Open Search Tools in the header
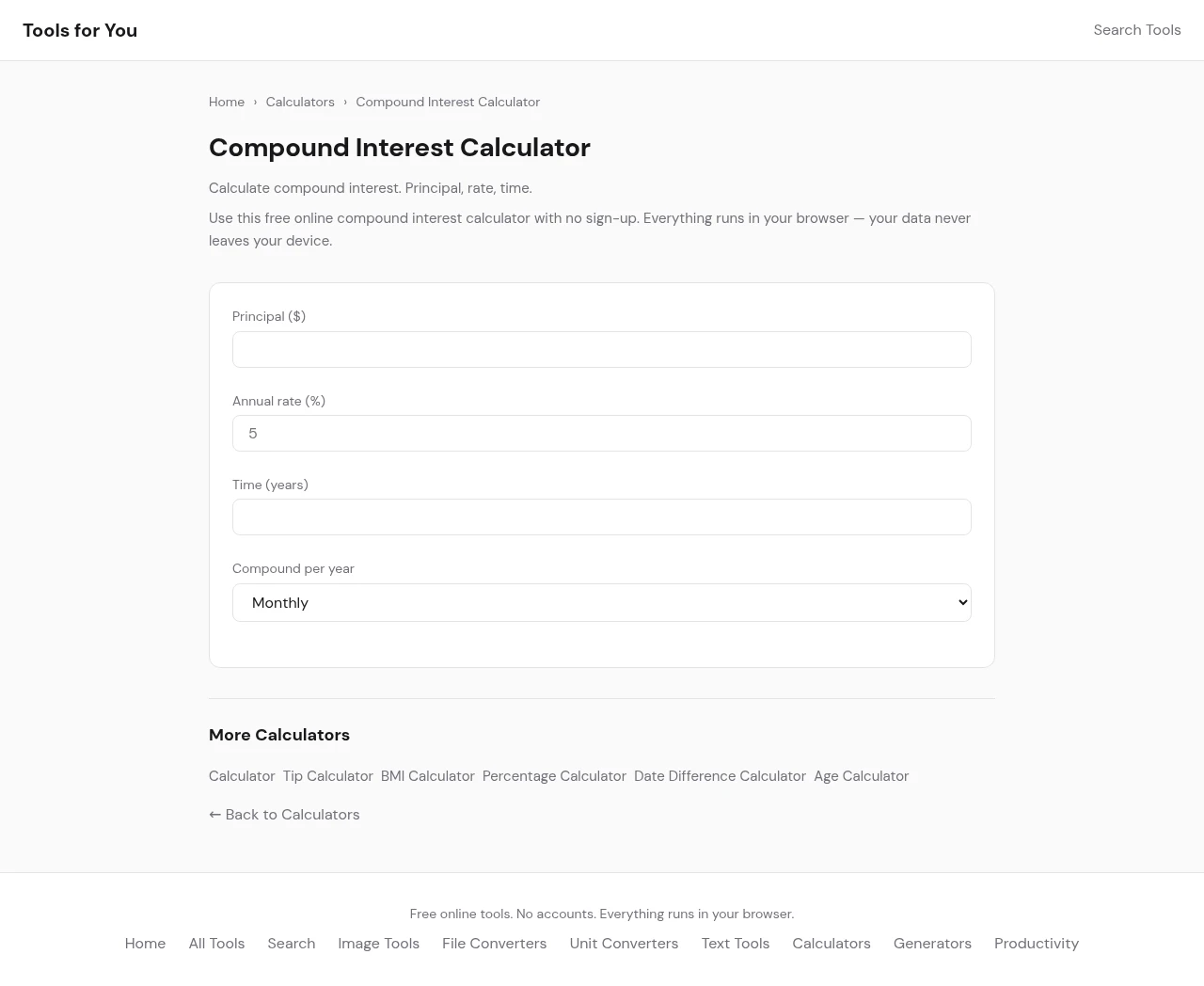Image resolution: width=1204 pixels, height=986 pixels. click(1136, 30)
